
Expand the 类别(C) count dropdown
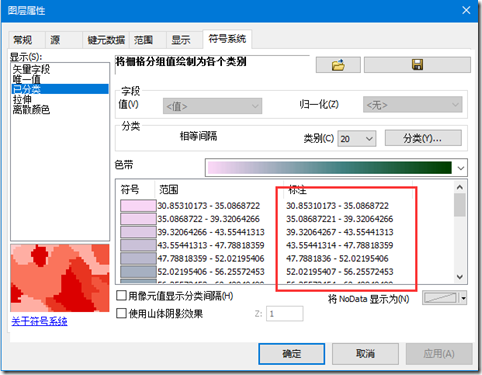pos(357,138)
